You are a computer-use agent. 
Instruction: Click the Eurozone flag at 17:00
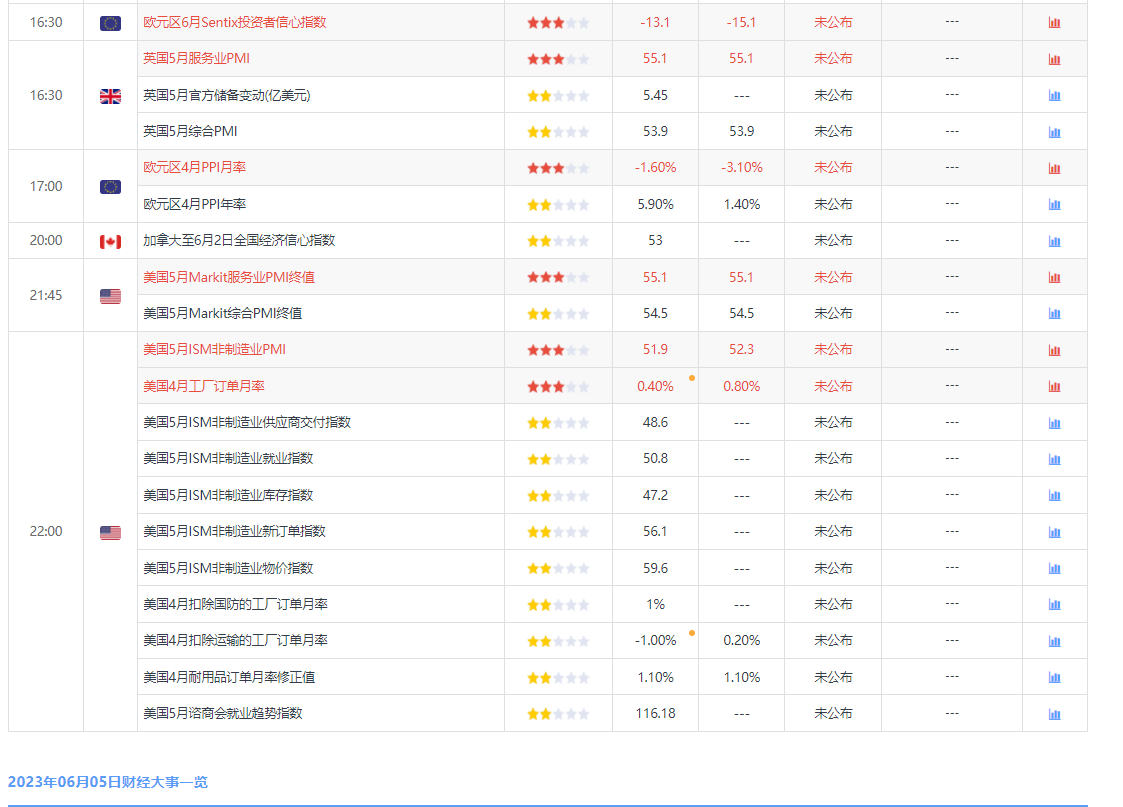coord(110,187)
